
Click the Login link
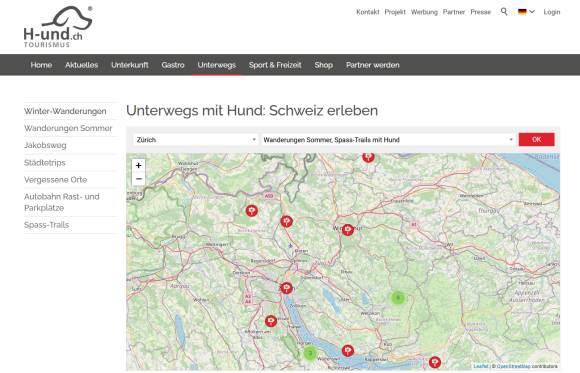pyautogui.click(x=552, y=12)
